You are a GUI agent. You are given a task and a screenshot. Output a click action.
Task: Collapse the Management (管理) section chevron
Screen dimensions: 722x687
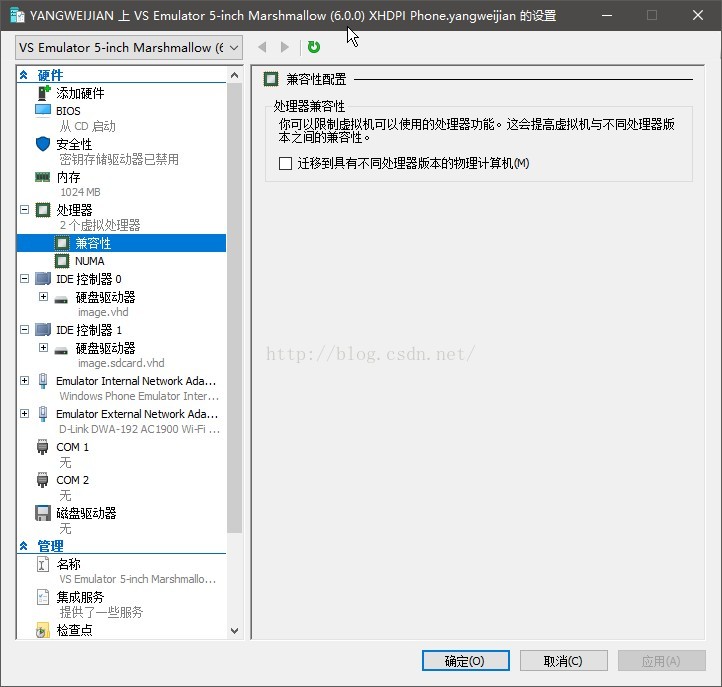[23, 546]
